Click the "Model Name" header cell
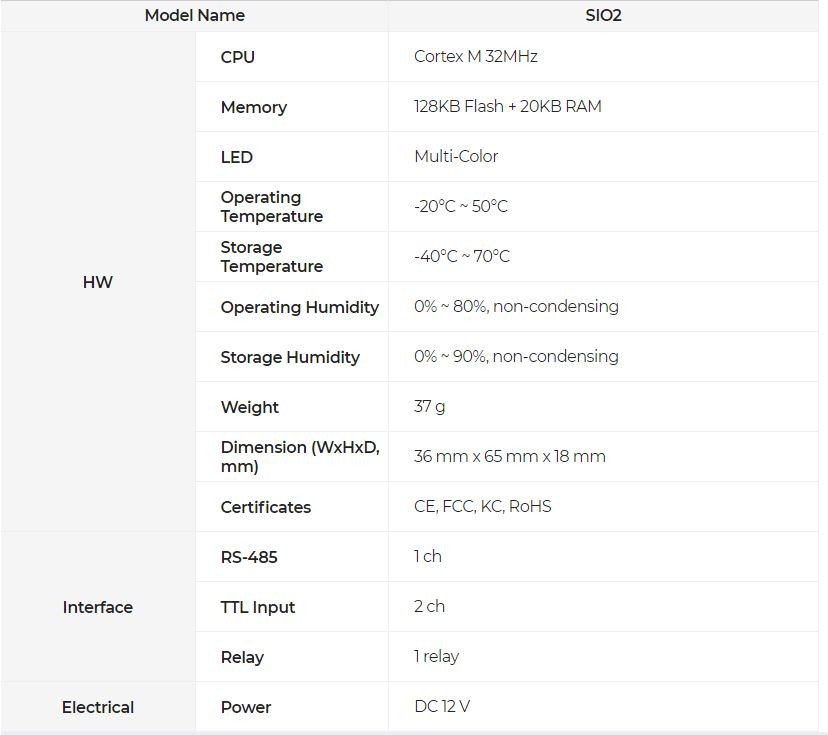The image size is (828, 735). (194, 15)
